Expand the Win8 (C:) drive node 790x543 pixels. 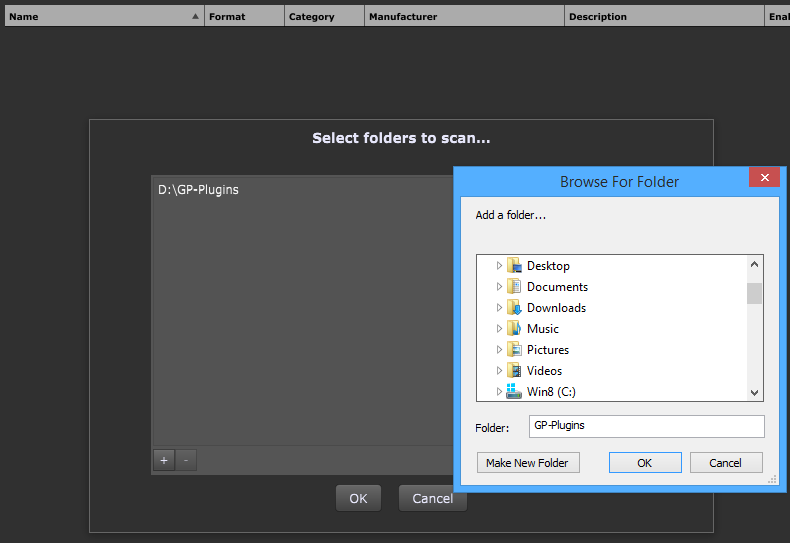coord(499,391)
